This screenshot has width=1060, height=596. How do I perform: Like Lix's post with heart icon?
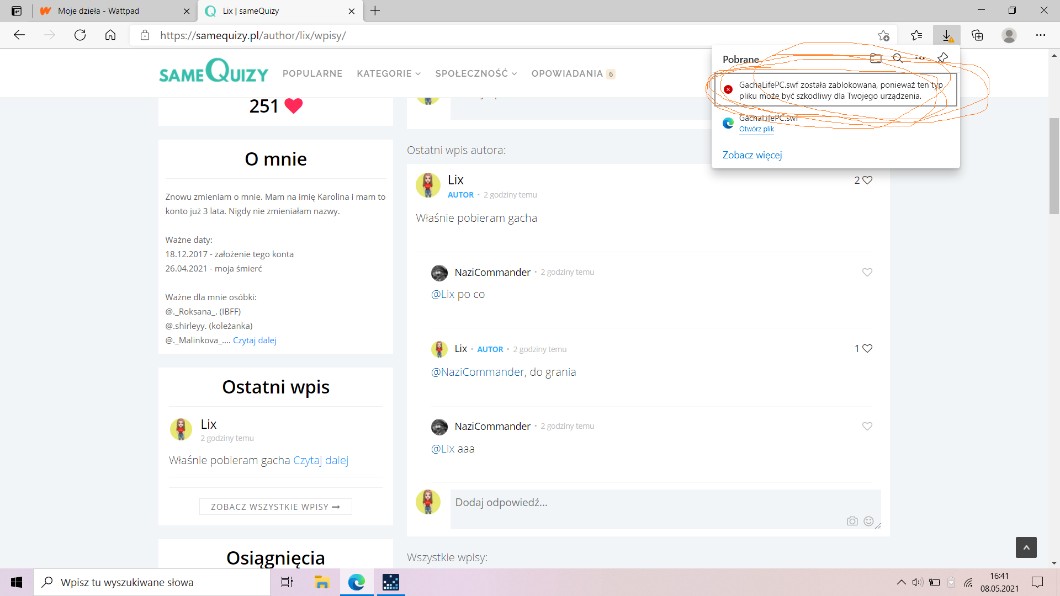coord(867,180)
